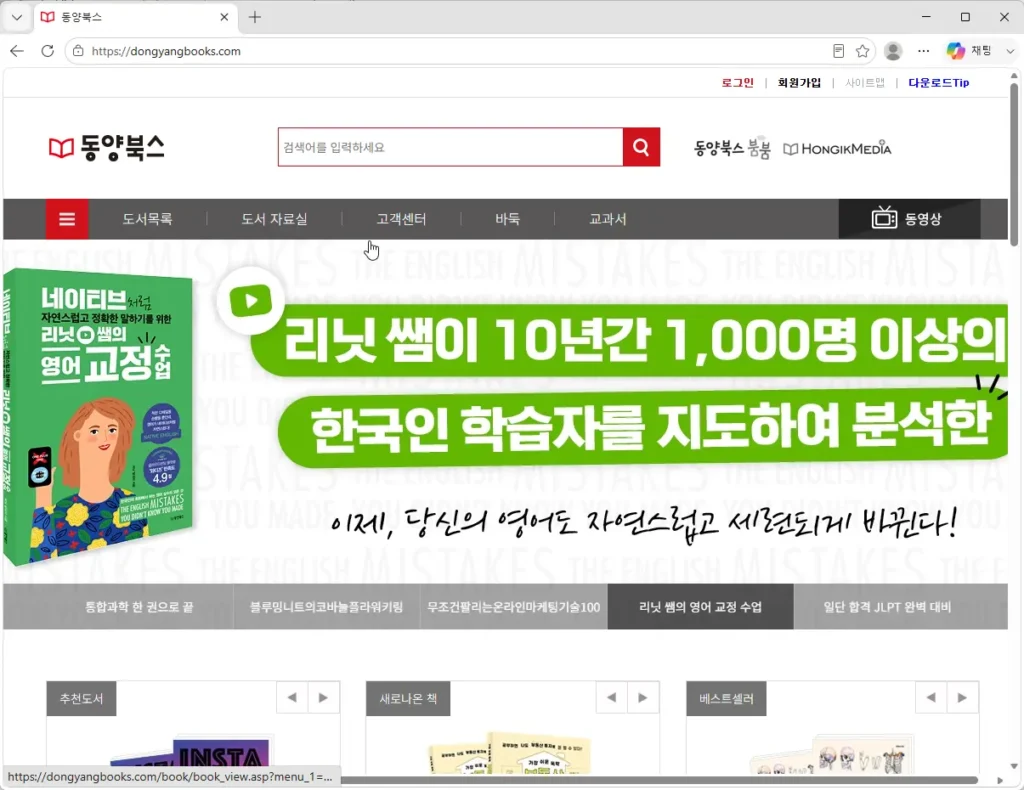Open the 교과서 menu
The image size is (1024, 790).
click(x=607, y=219)
